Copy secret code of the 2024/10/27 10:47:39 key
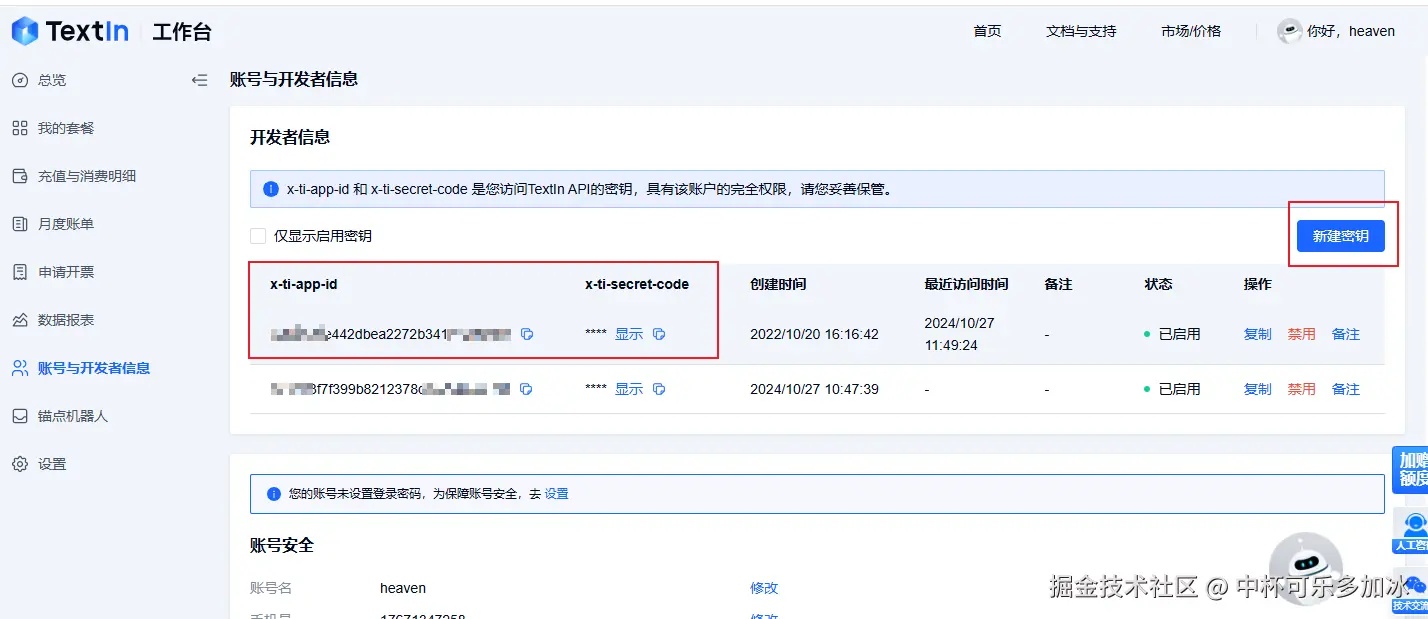The image size is (1428, 619). [659, 389]
